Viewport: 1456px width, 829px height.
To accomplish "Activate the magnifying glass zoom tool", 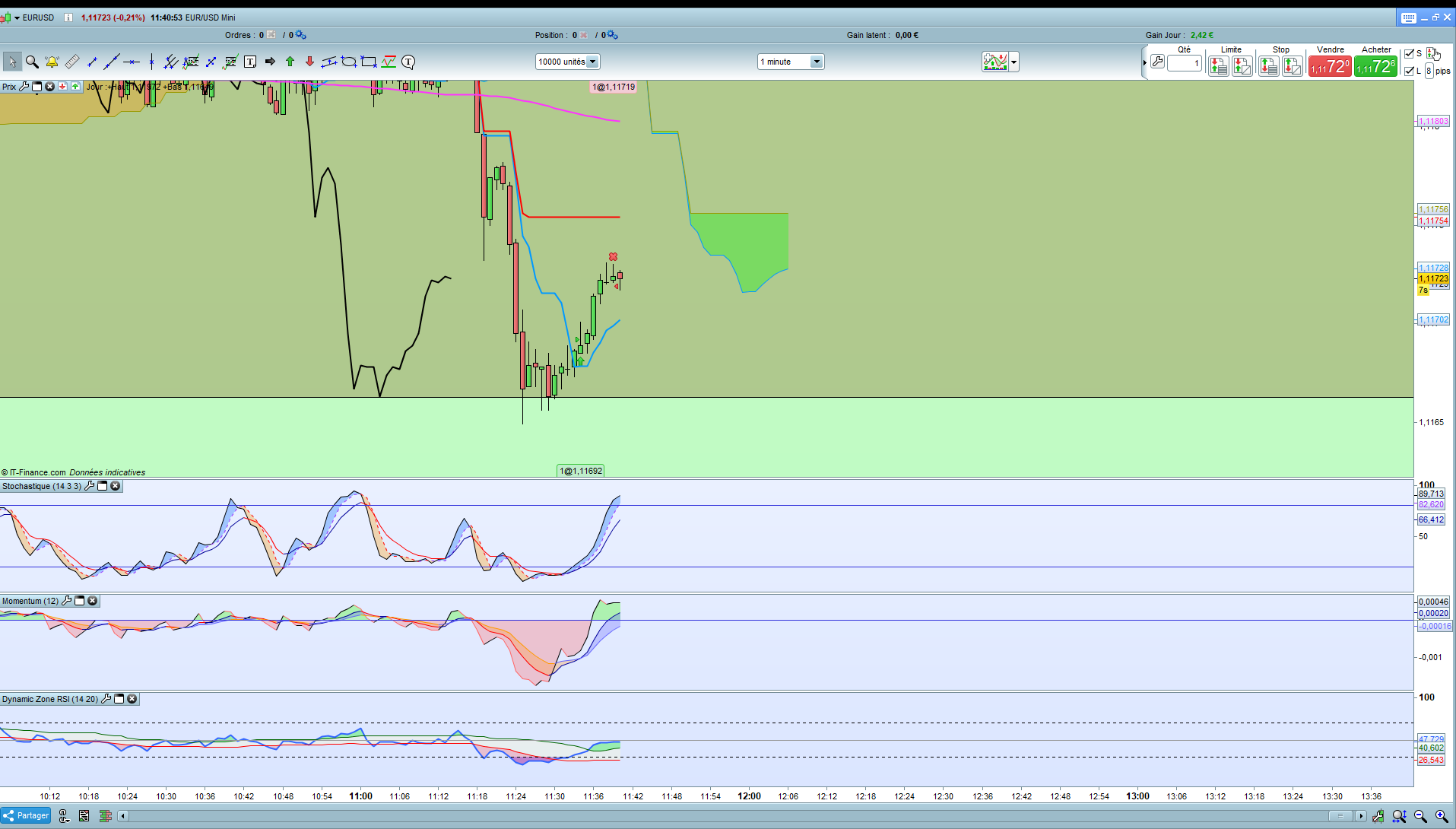I will (32, 62).
